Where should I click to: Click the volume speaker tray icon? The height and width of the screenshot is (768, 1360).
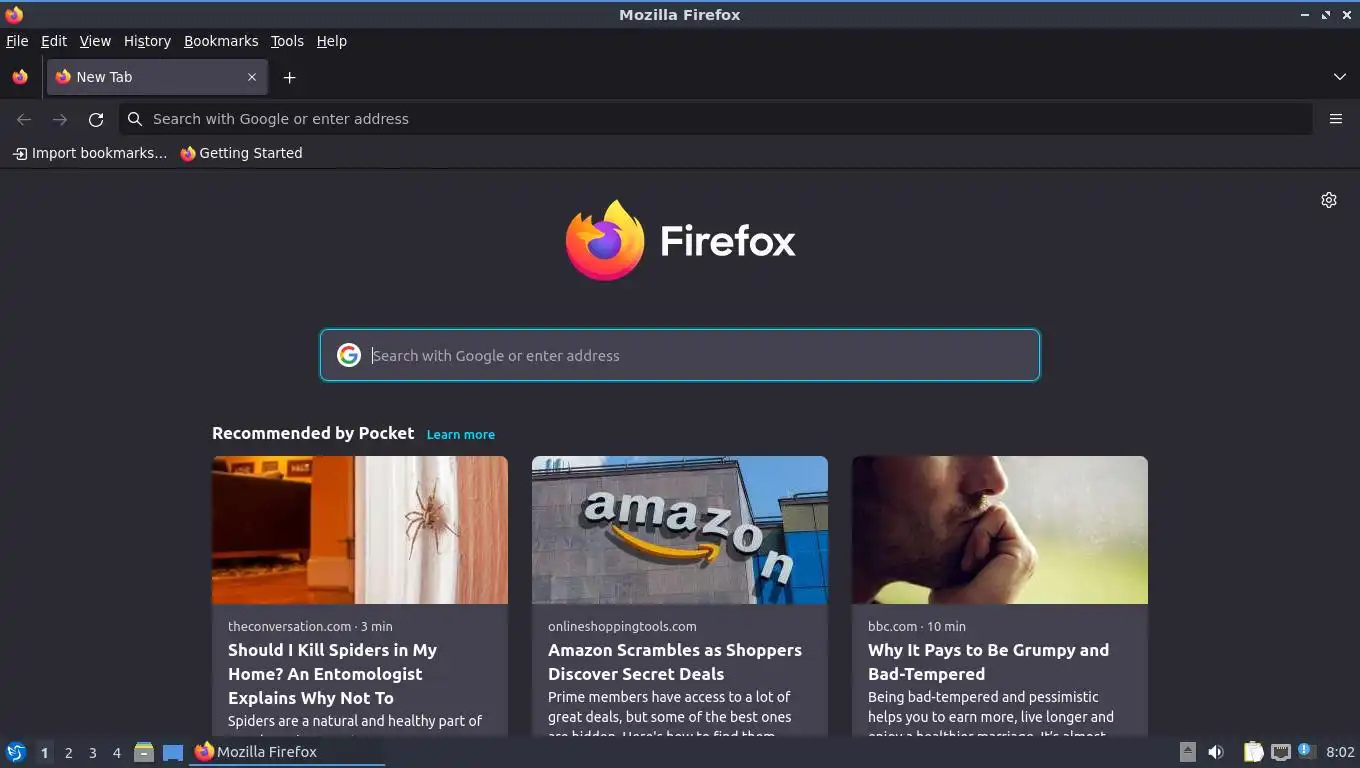pyautogui.click(x=1216, y=752)
